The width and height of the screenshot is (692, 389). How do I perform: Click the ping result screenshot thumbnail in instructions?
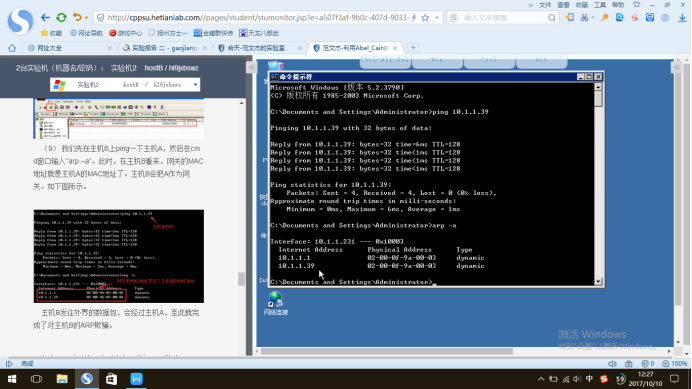point(119,256)
